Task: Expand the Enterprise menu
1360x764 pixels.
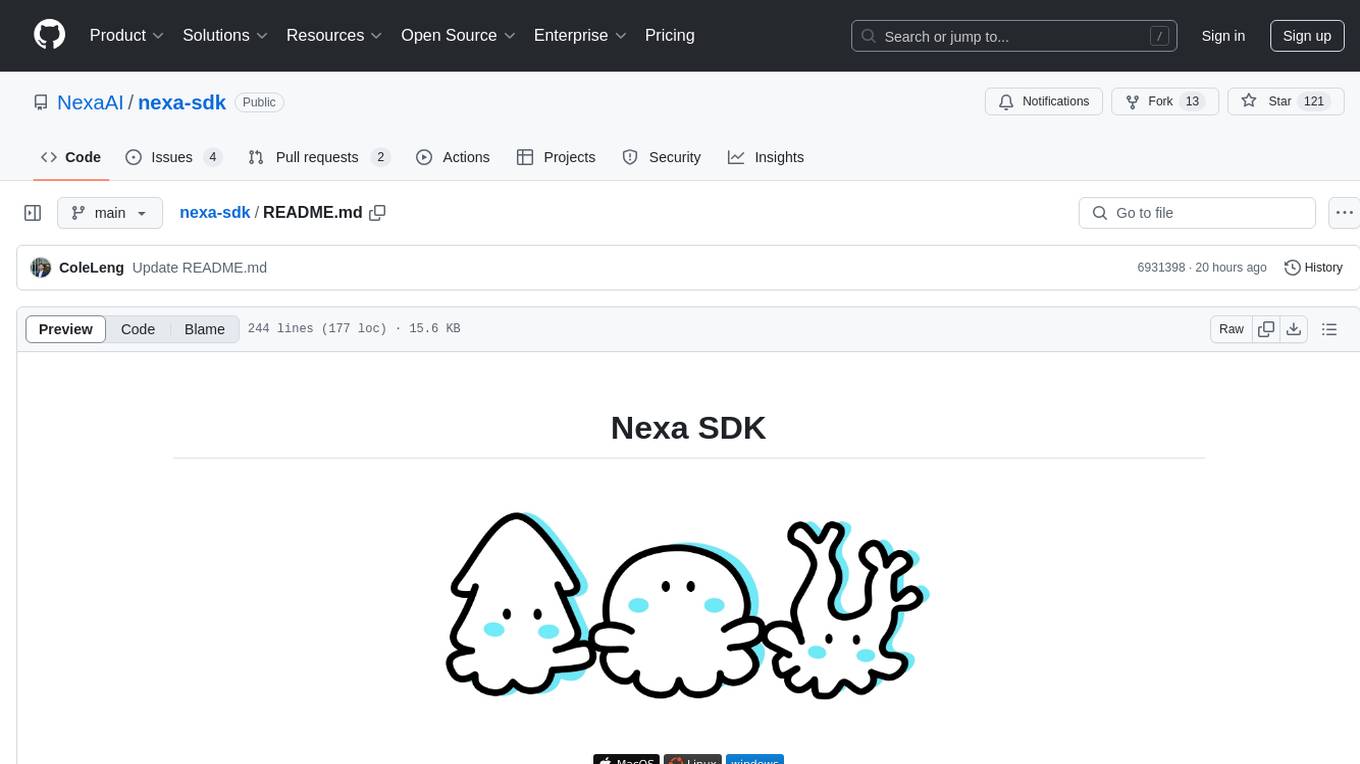Action: coord(580,35)
